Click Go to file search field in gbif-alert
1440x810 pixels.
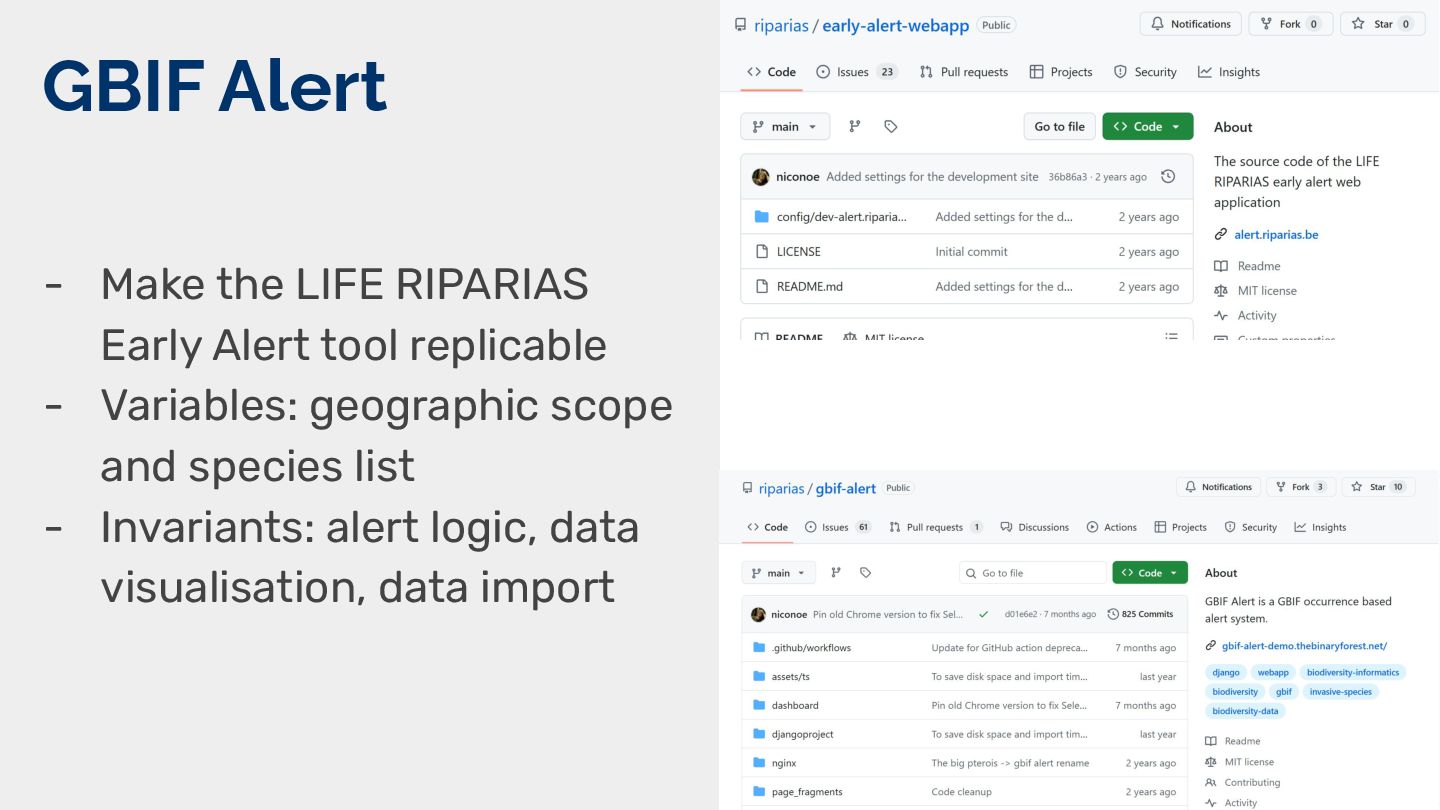[1033, 573]
